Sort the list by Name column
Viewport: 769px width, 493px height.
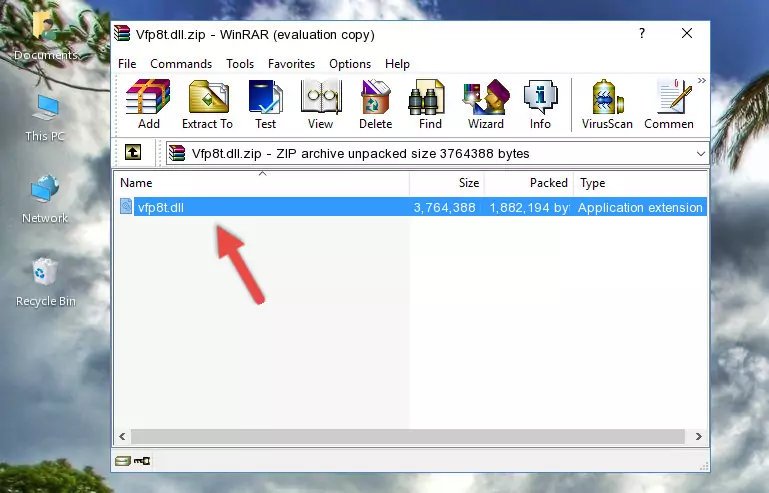coord(262,183)
